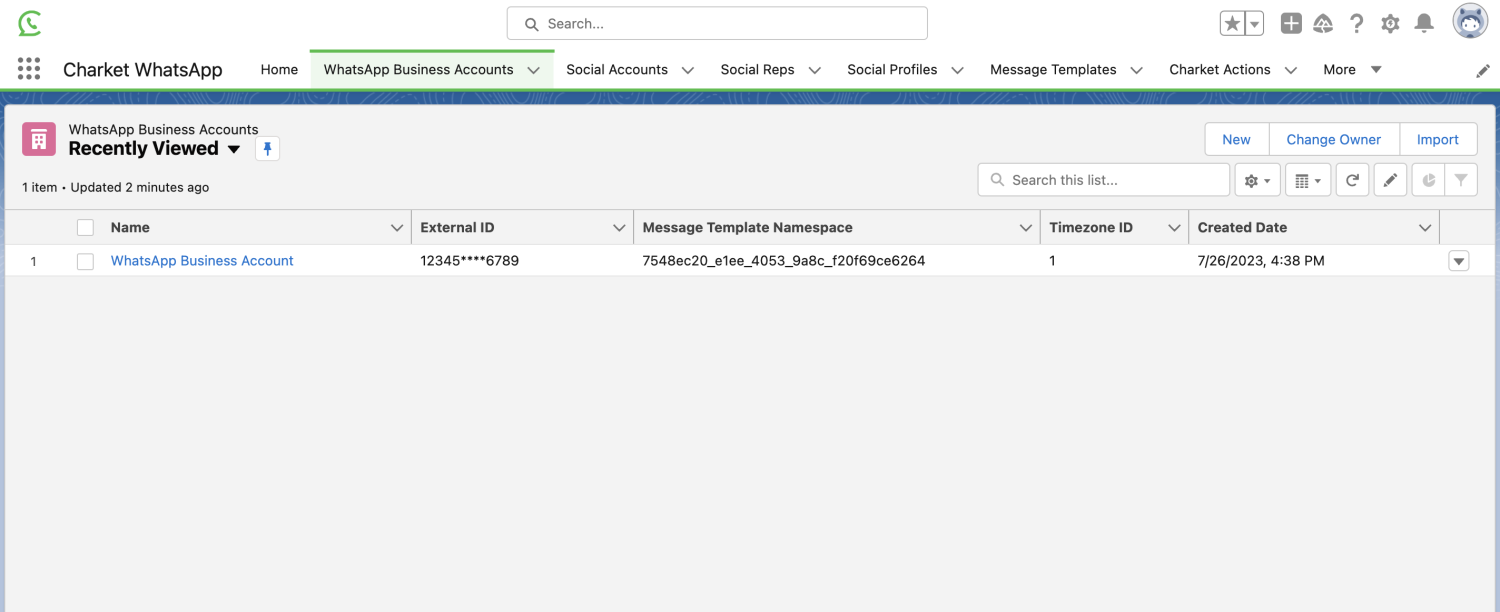
Task: Open the row actions dropdown arrow
Action: [x=1459, y=261]
